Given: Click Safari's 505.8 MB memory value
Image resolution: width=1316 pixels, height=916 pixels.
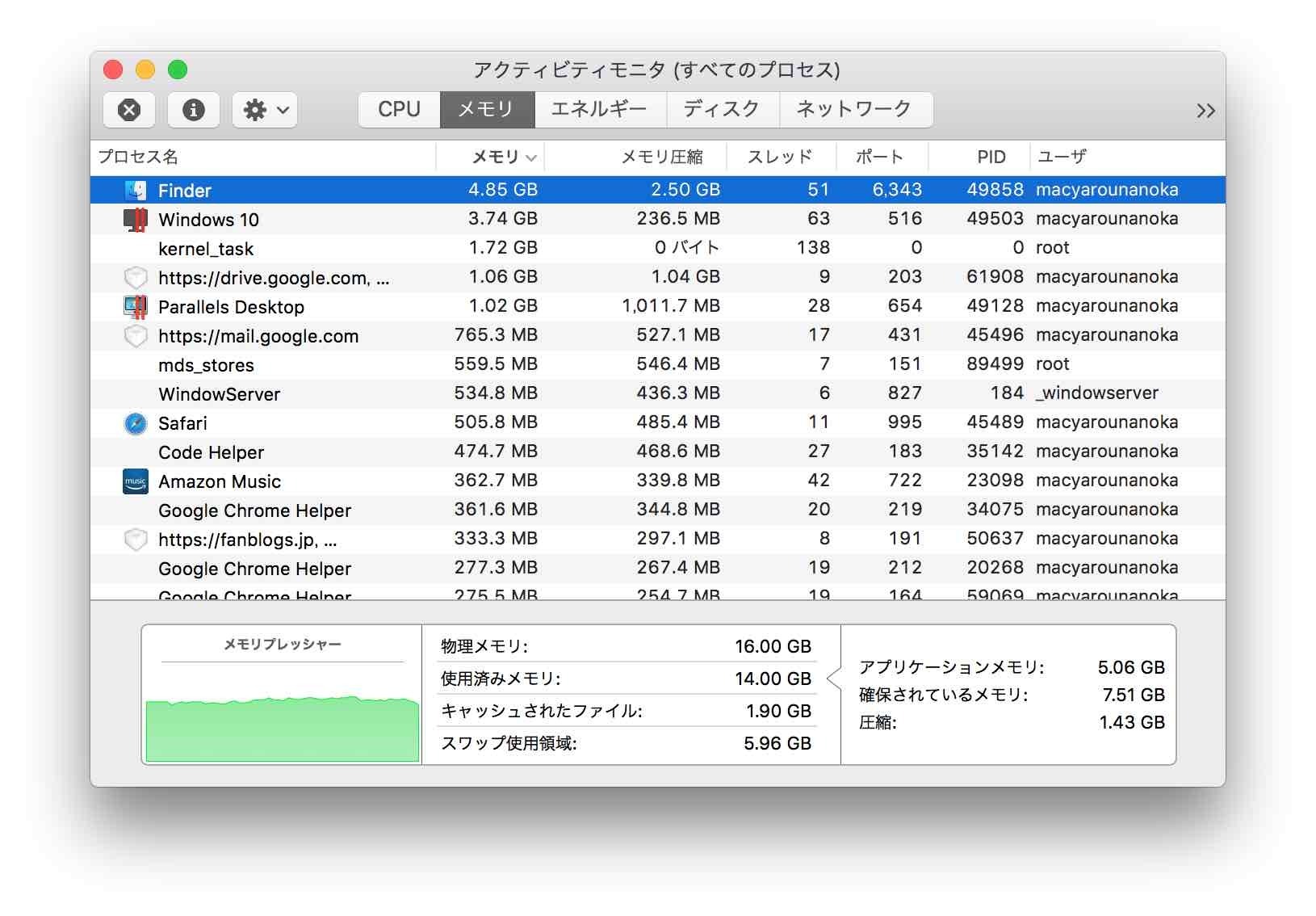Looking at the screenshot, I should pyautogui.click(x=496, y=422).
